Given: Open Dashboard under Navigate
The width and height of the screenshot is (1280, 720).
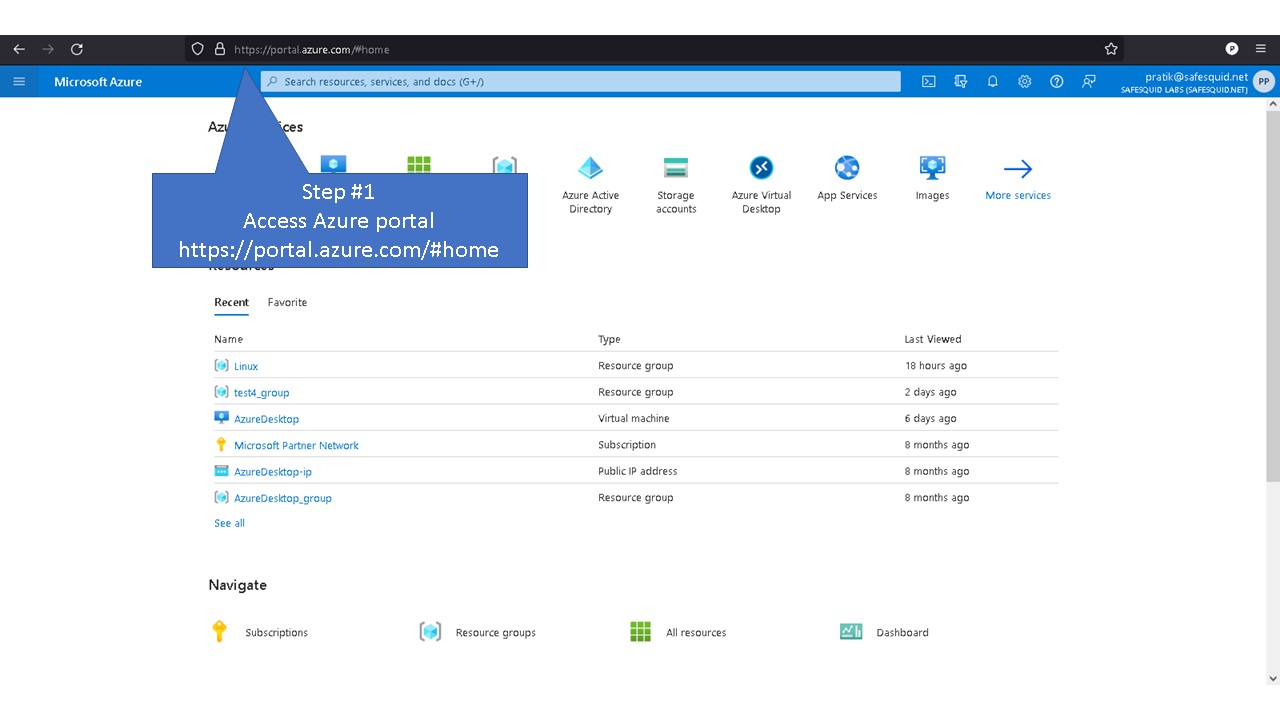Looking at the screenshot, I should tap(885, 632).
